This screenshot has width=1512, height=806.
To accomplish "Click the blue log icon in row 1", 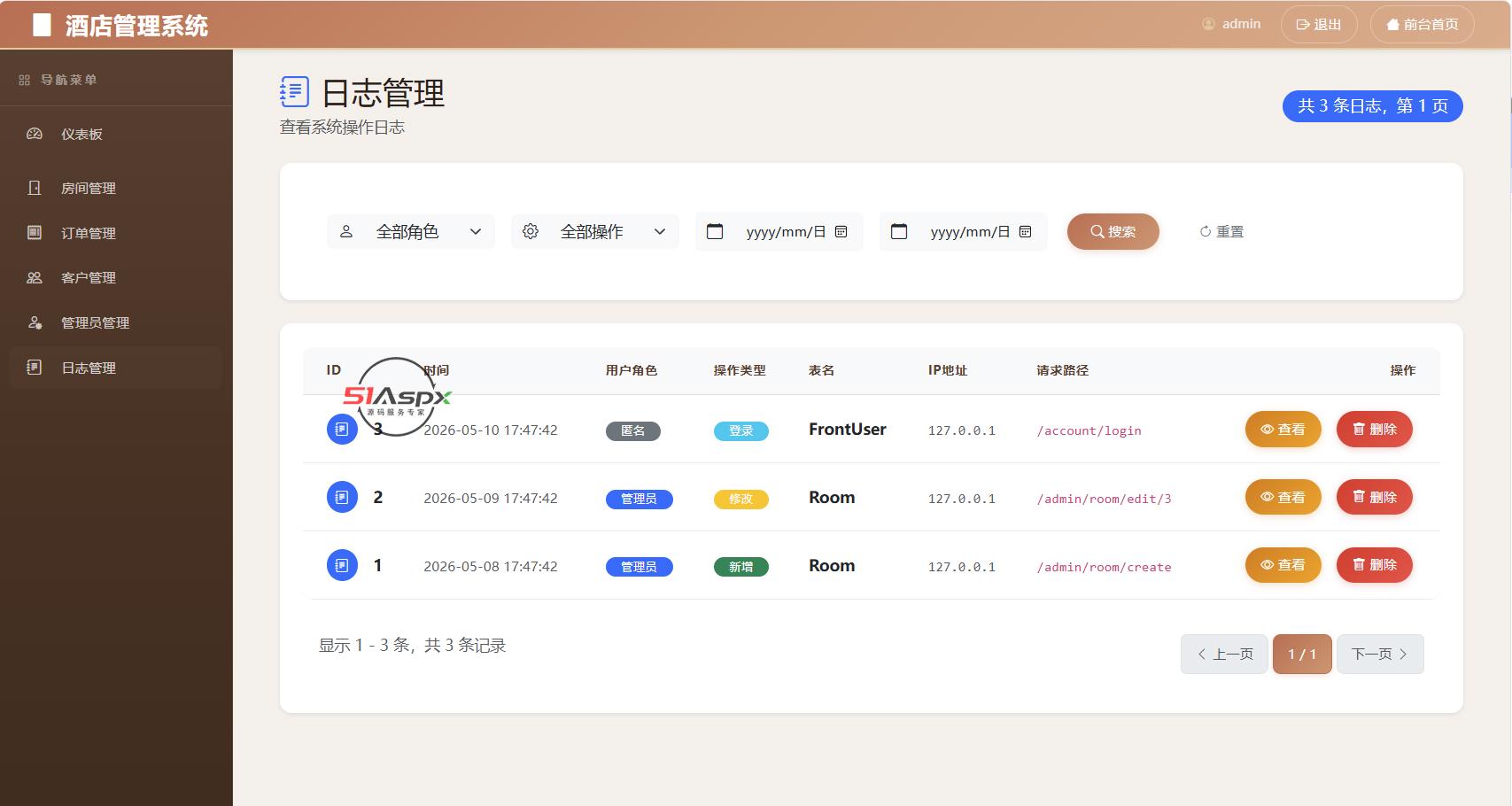I will [x=342, y=565].
